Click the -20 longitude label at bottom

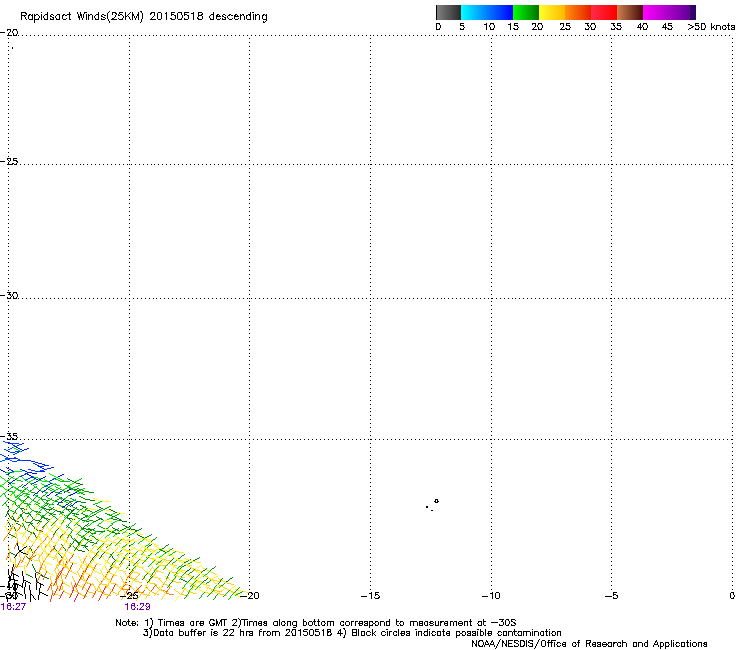coord(250,596)
